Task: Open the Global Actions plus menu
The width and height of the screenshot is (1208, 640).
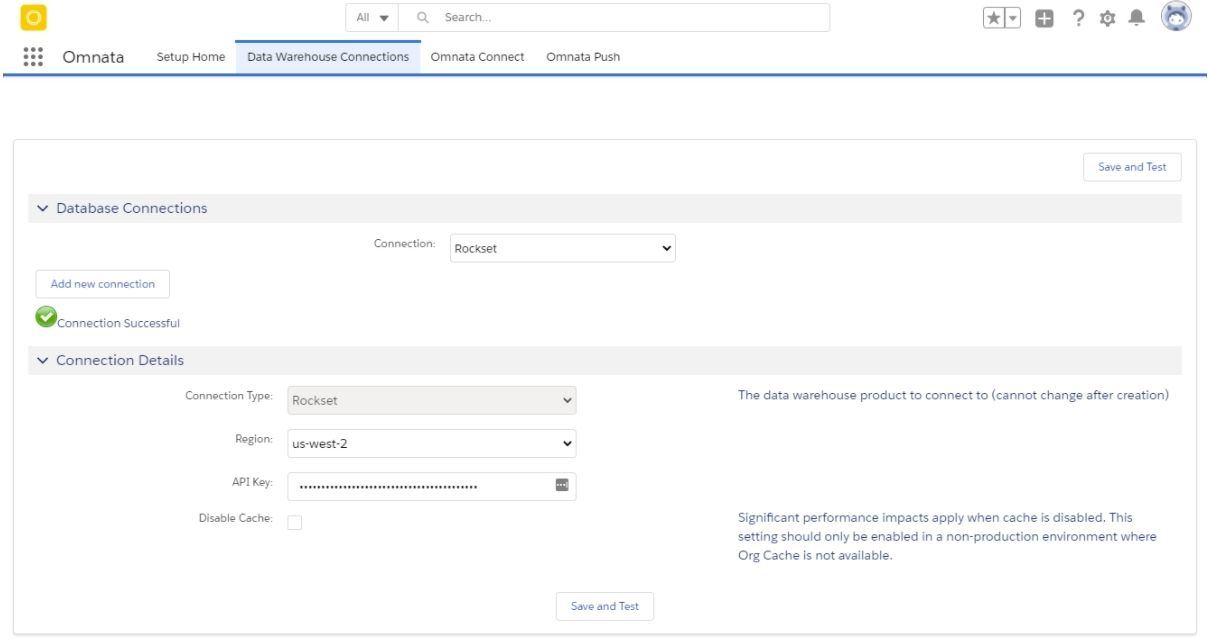Action: pos(1045,18)
